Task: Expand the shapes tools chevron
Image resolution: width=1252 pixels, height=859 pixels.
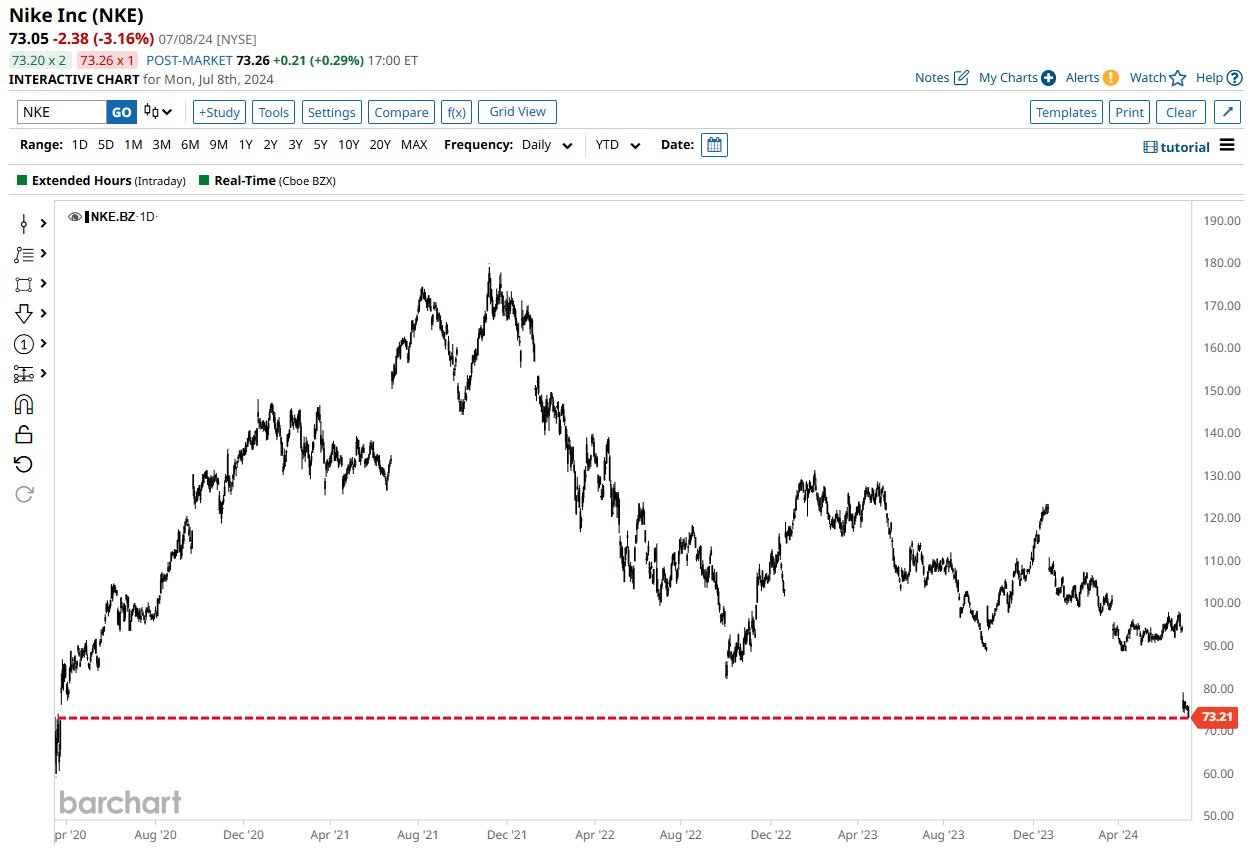Action: [44, 284]
